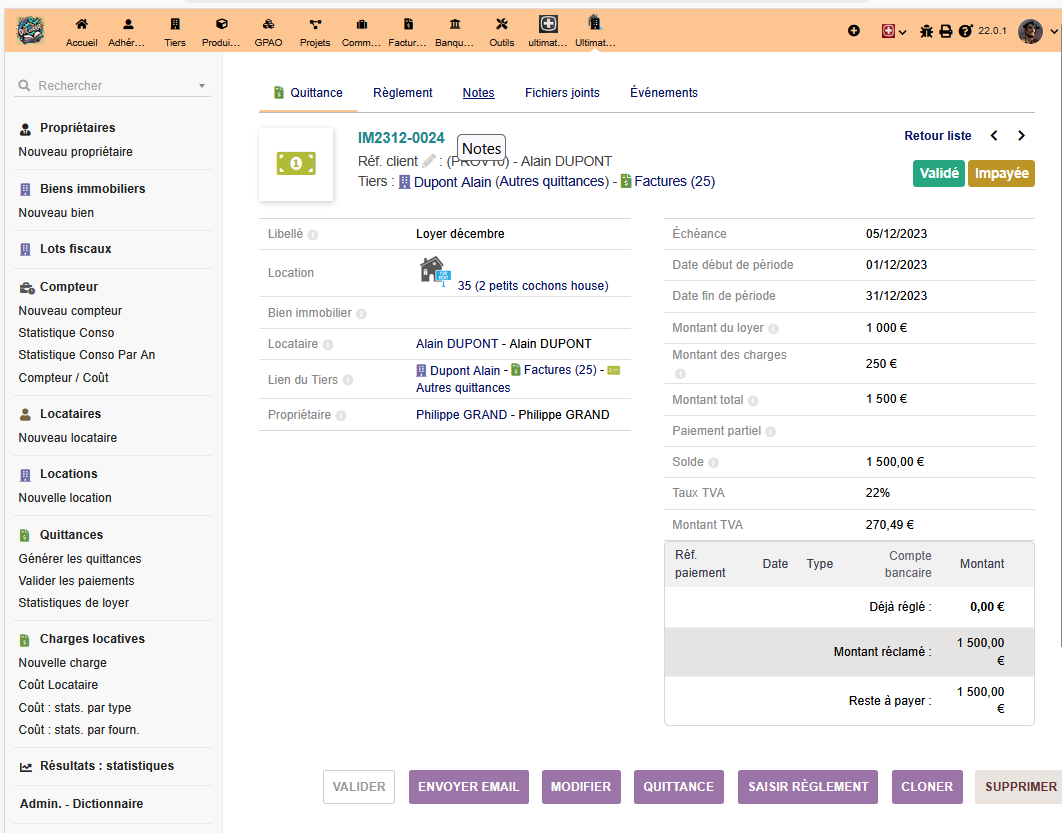Go to next record arrow
Screen dimensions: 1062x833
[x=1021, y=135]
